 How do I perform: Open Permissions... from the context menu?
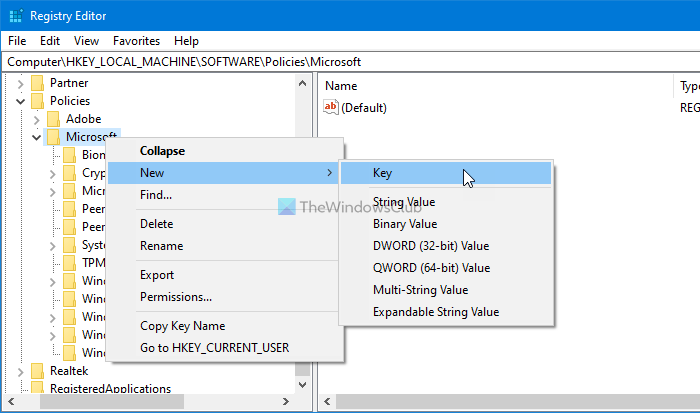225,296
